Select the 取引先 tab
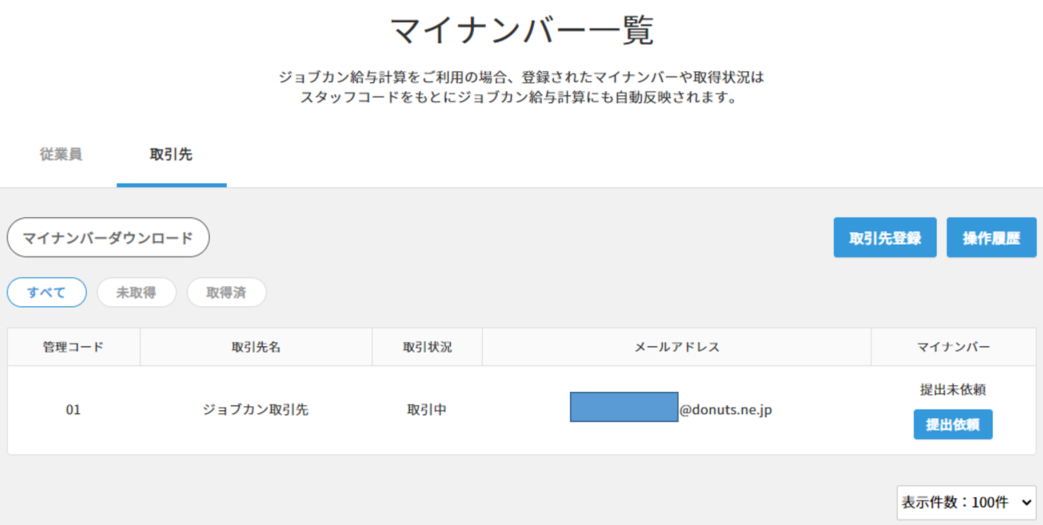 [x=171, y=155]
